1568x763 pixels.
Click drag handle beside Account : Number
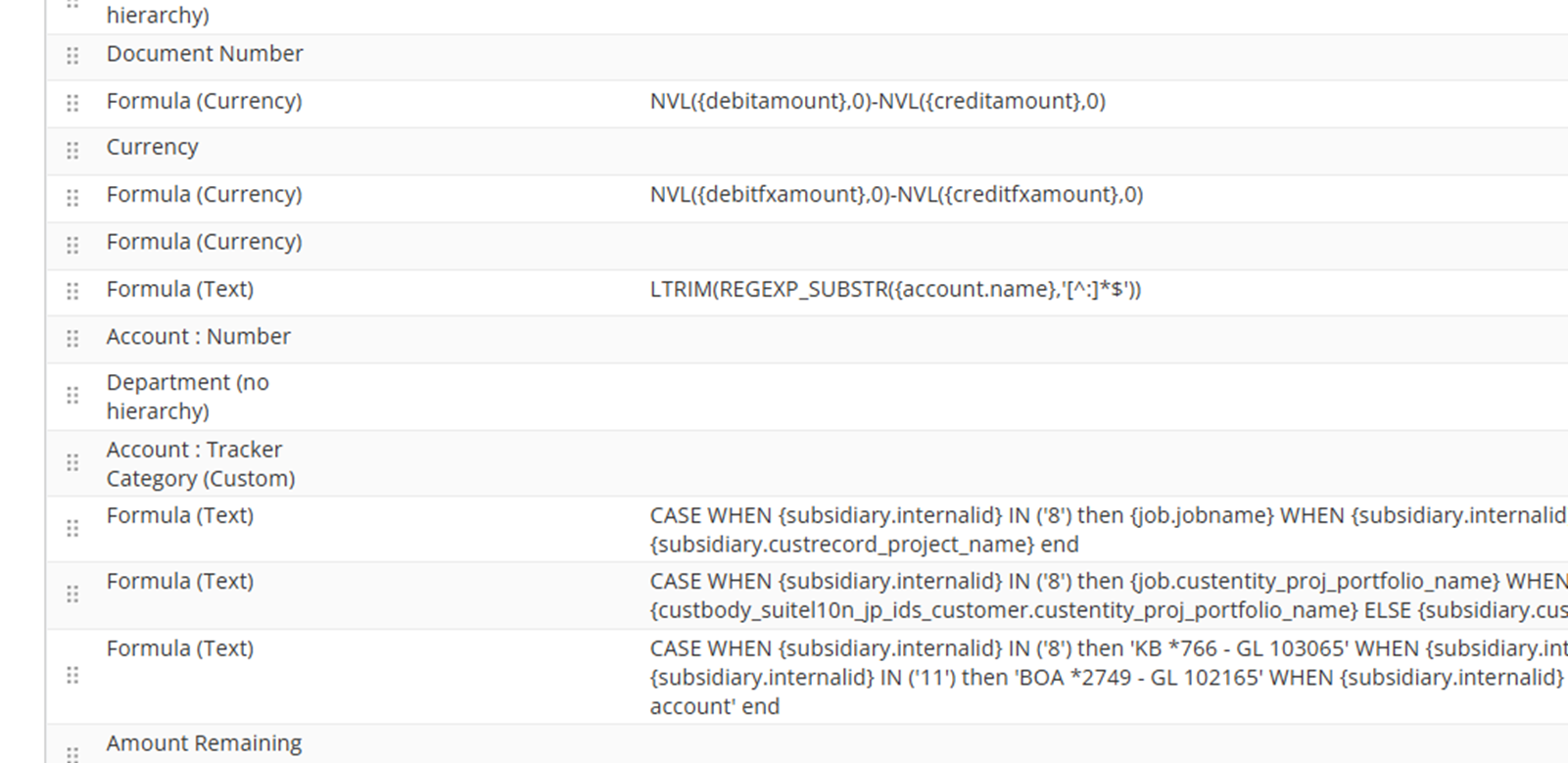point(72,339)
